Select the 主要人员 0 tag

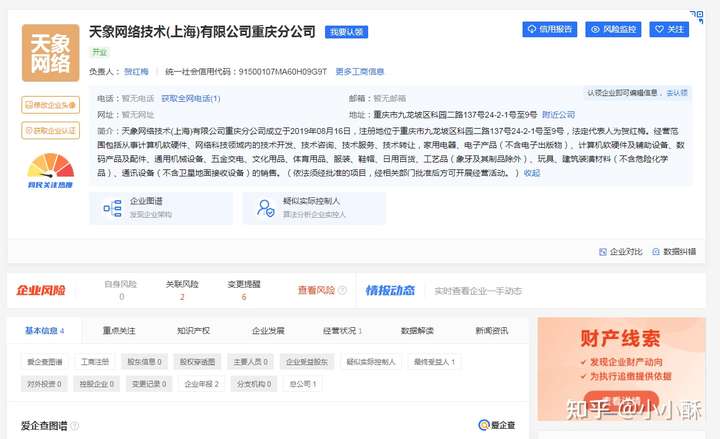point(250,362)
